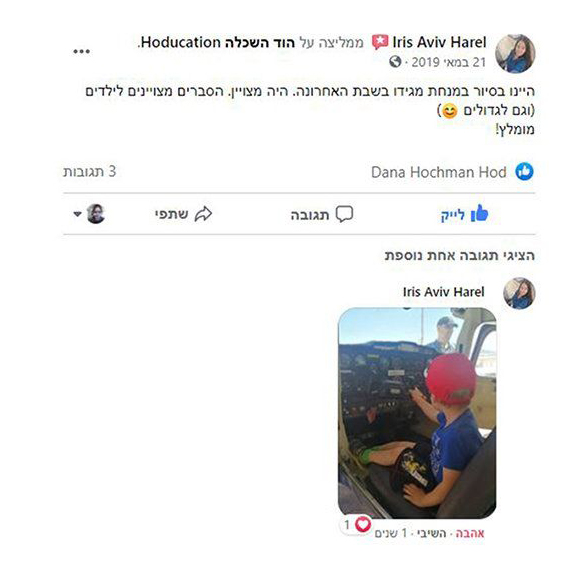Open the post author's profile picture
This screenshot has height=584, width=584.
(x=515, y=54)
